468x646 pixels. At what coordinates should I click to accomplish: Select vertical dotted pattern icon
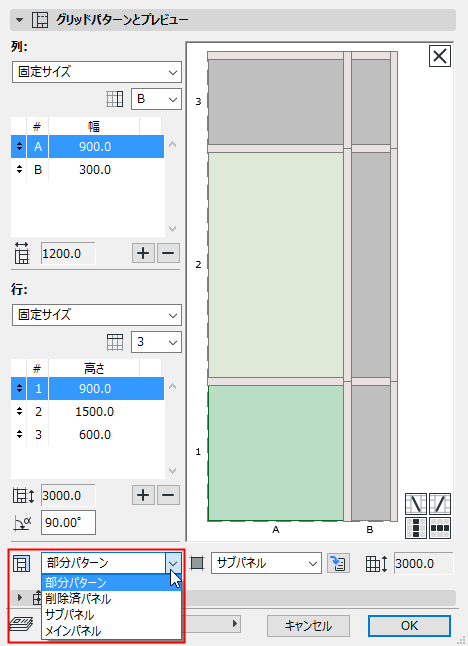pos(416,528)
